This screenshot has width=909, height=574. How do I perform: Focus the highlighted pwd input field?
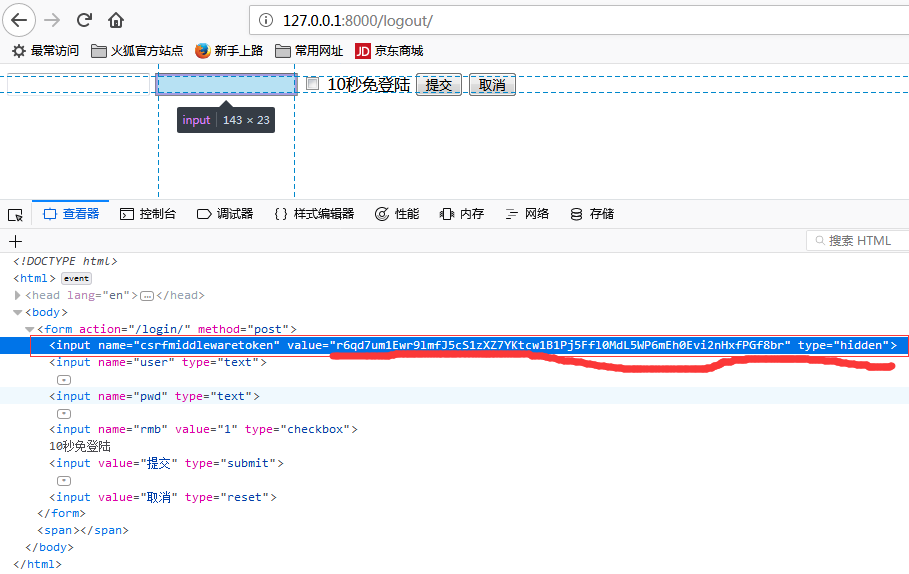pos(227,85)
